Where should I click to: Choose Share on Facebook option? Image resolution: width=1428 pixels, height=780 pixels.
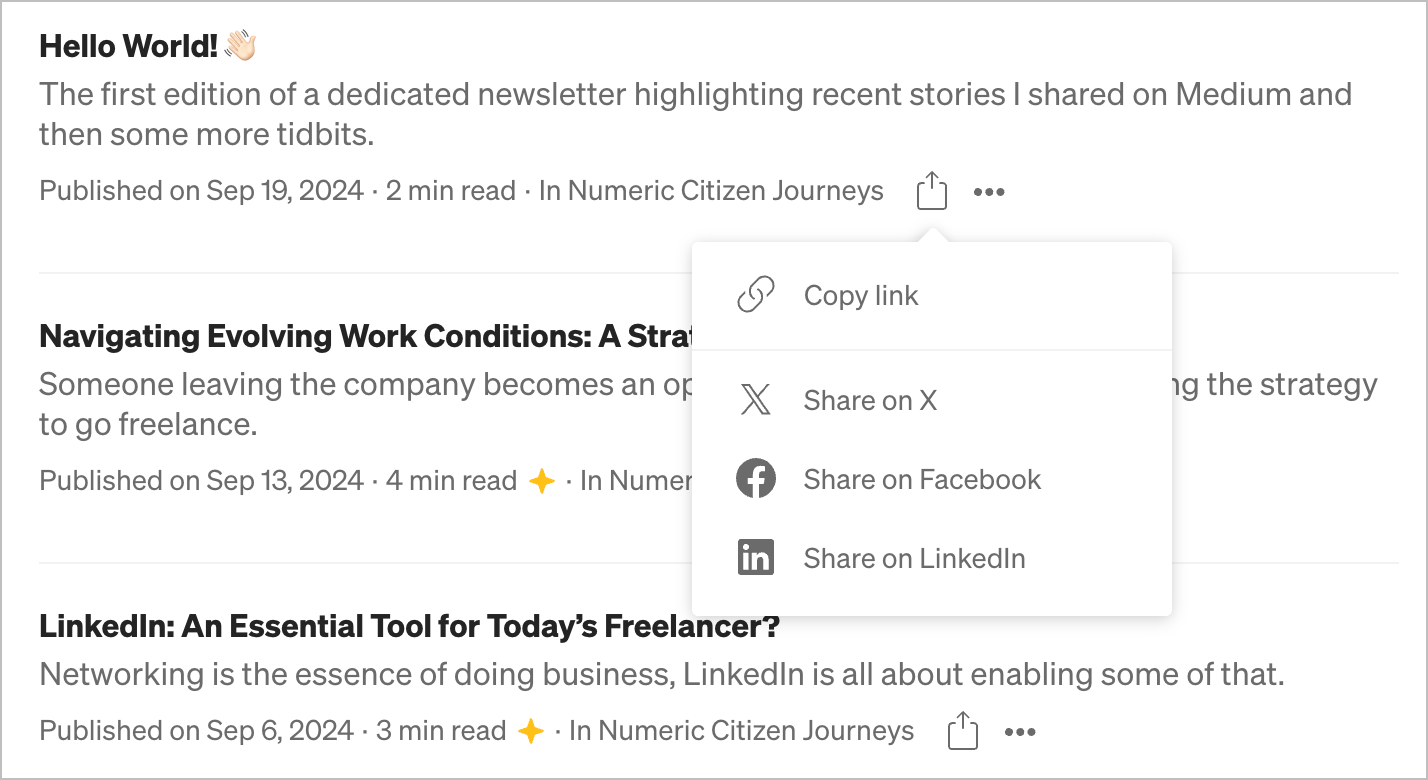(922, 479)
